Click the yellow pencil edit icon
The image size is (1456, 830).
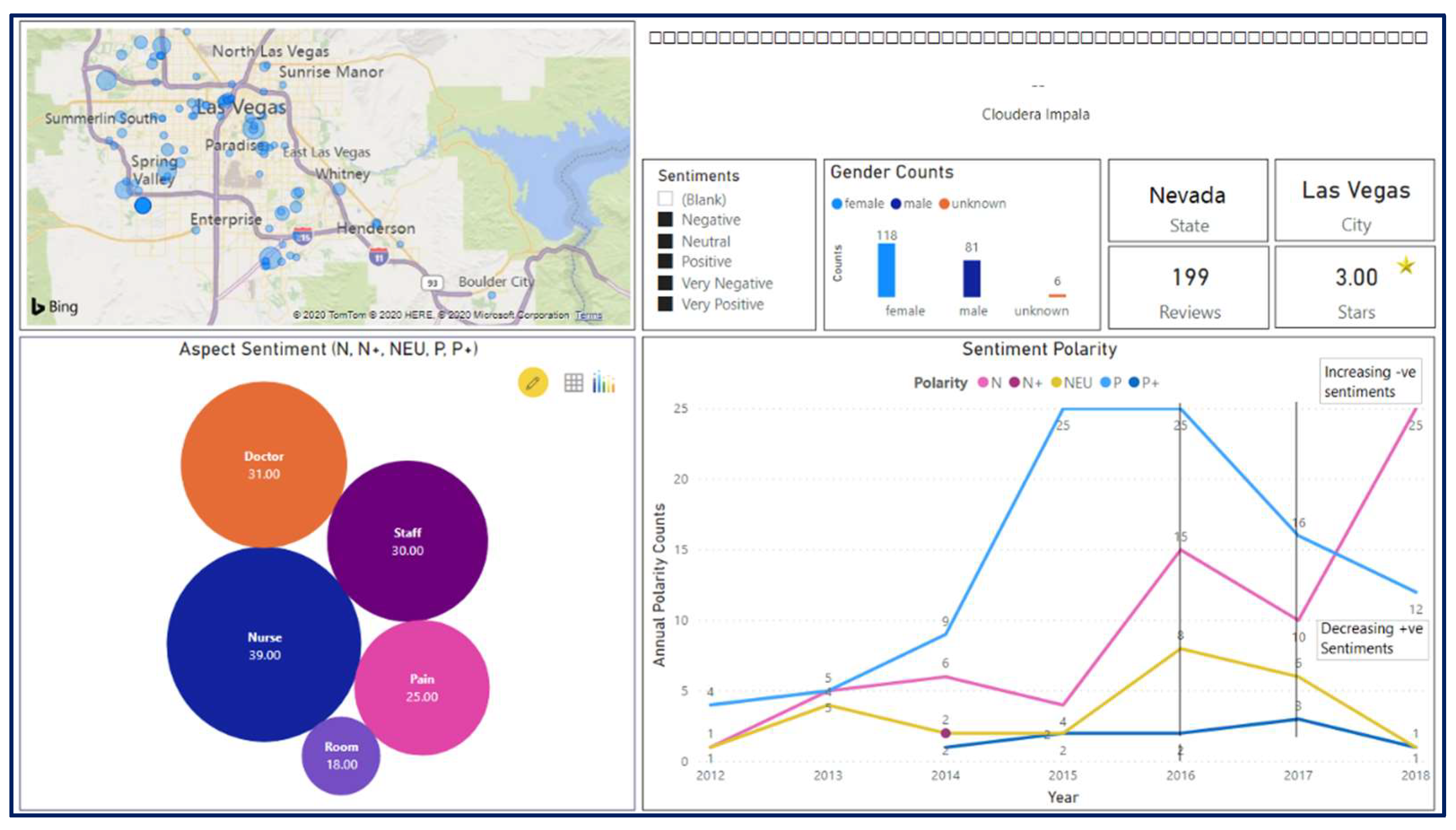coord(532,382)
